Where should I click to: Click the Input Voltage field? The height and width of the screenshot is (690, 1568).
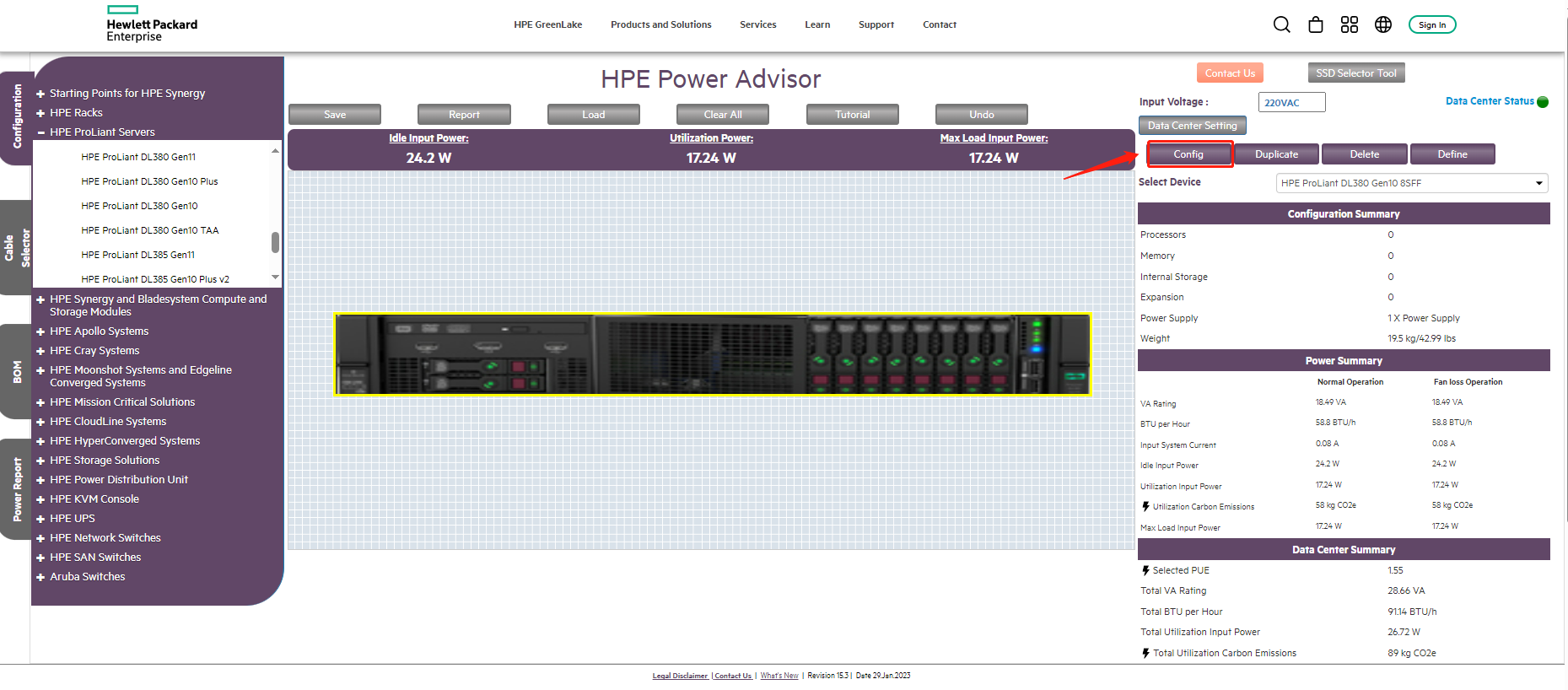point(1291,103)
